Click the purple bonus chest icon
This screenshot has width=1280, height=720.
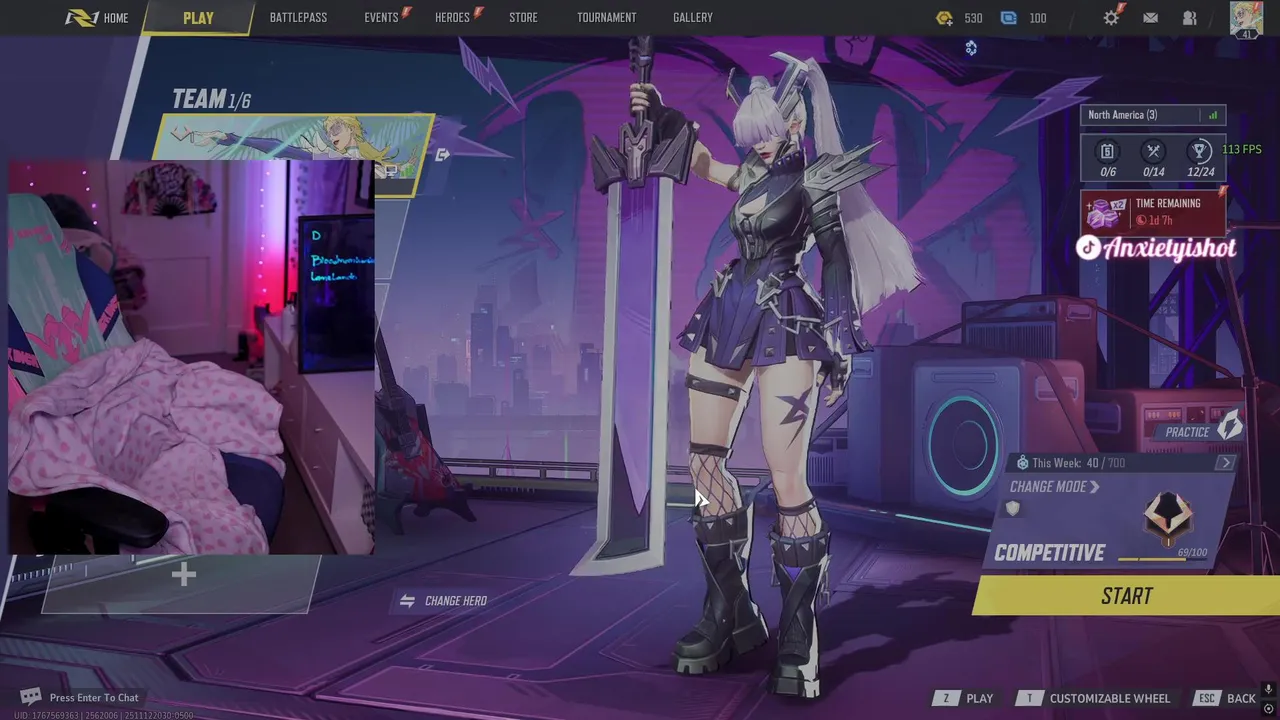[x=1106, y=212]
